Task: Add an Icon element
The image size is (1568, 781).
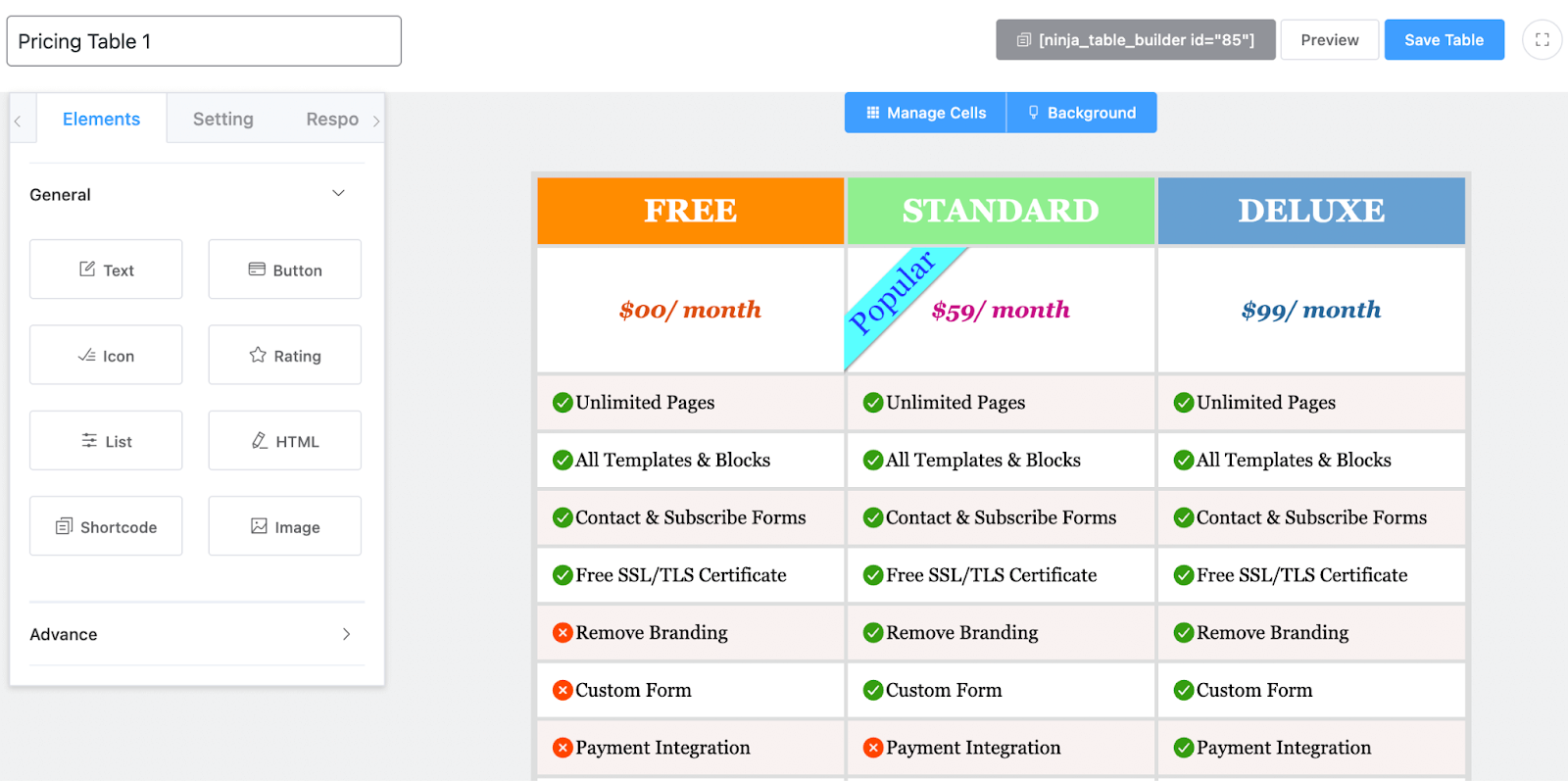Action: 106,355
